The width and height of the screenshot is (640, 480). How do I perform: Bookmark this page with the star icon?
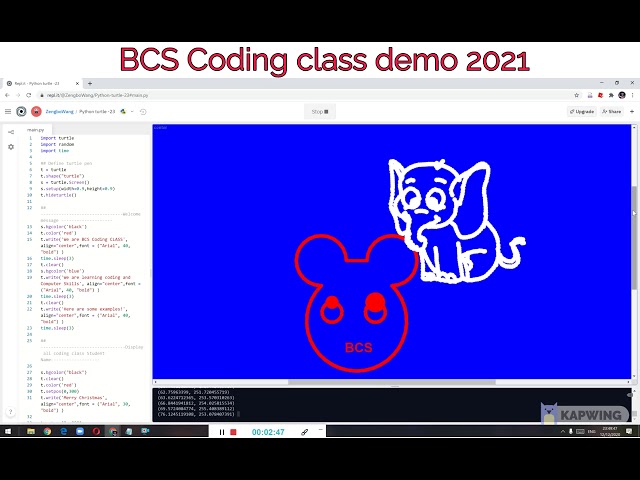[576, 95]
